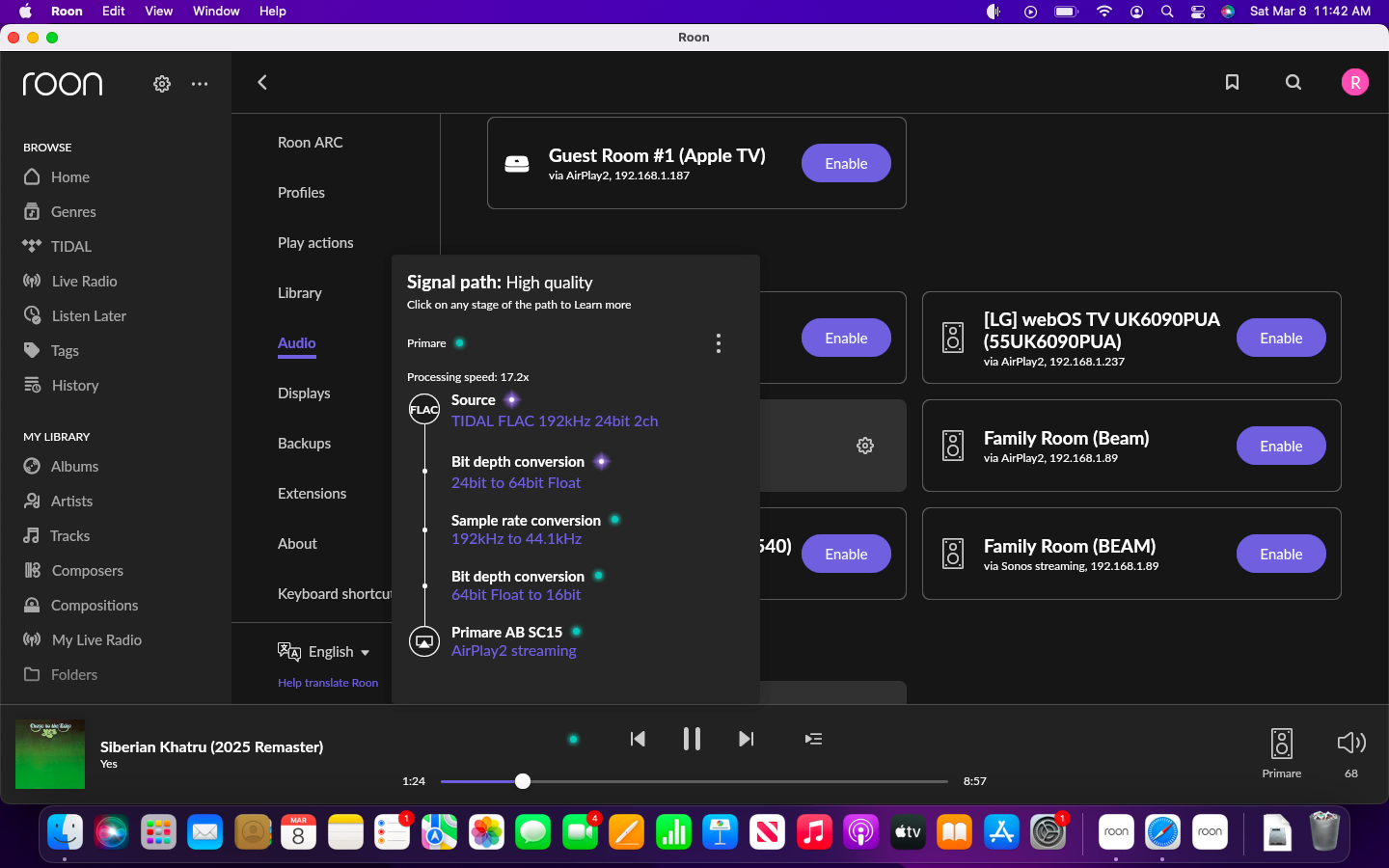Open the View menu in menu bar

[x=158, y=11]
